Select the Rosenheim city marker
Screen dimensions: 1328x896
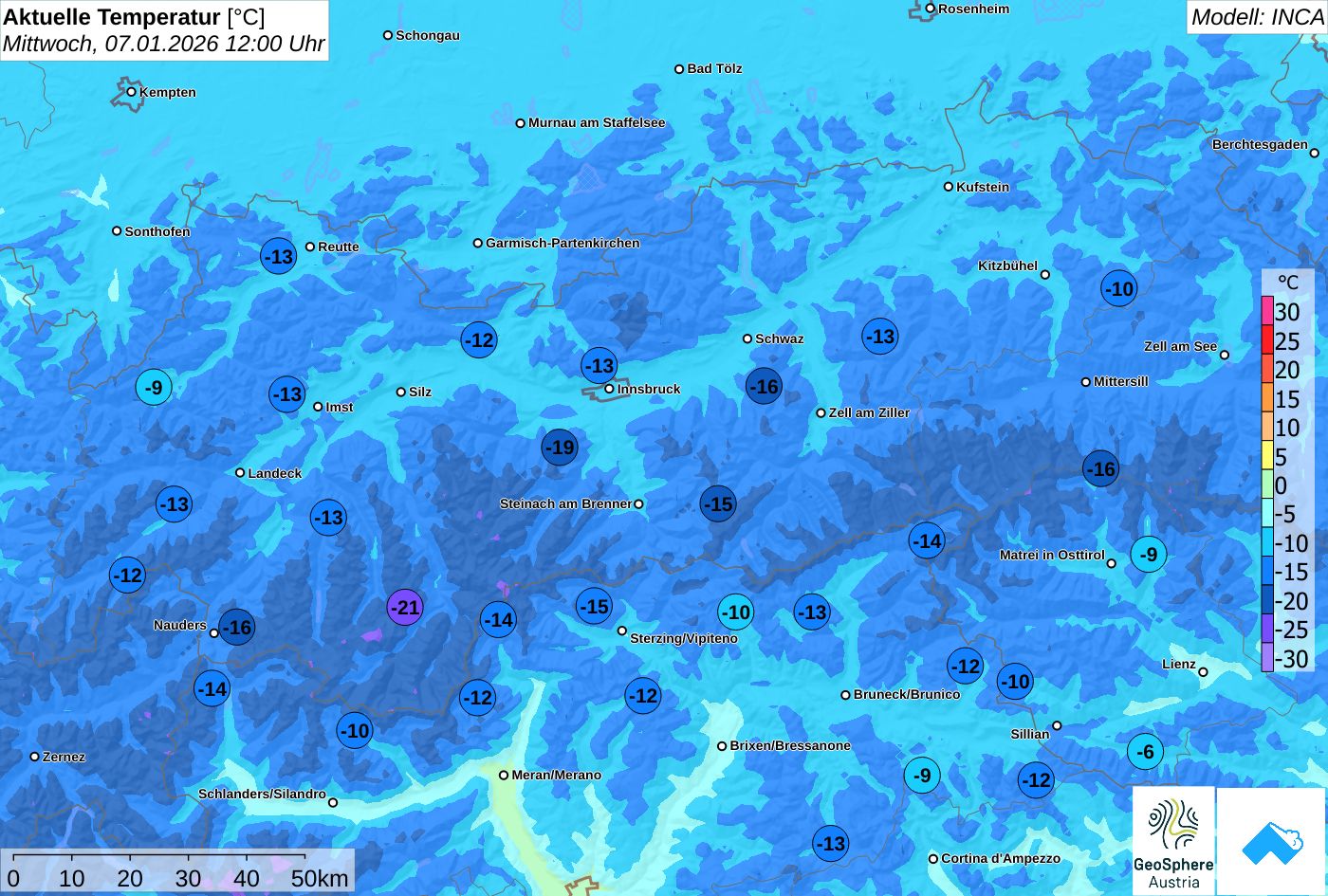931,9
